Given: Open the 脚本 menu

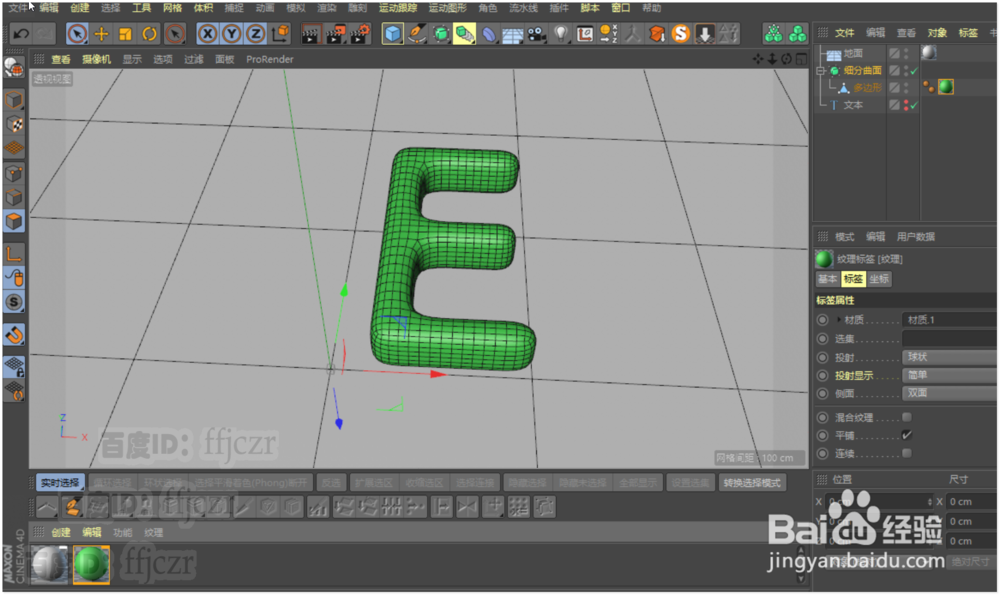Looking at the screenshot, I should [x=590, y=8].
